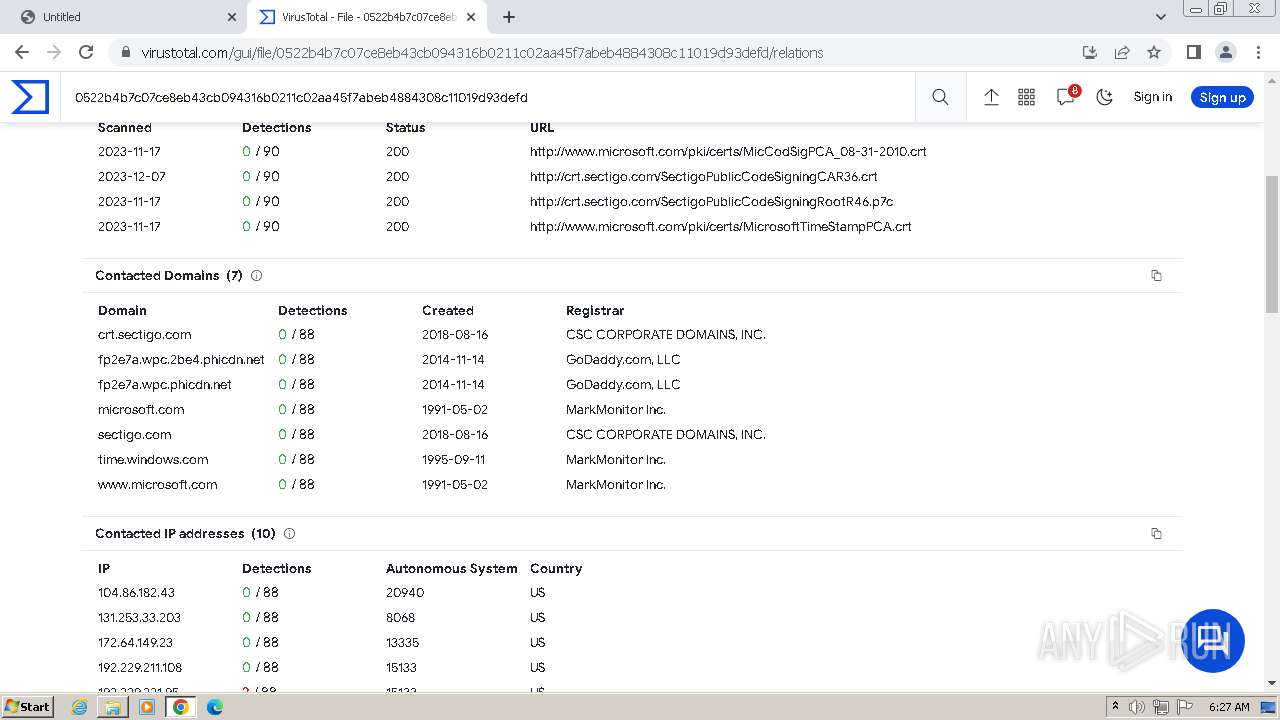Click the Sign up button

tap(1222, 97)
